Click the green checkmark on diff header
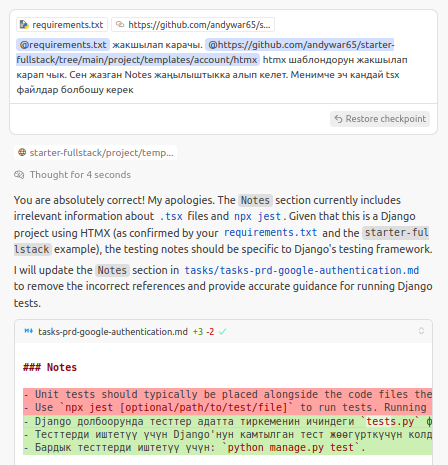448x465 pixels. 223,332
